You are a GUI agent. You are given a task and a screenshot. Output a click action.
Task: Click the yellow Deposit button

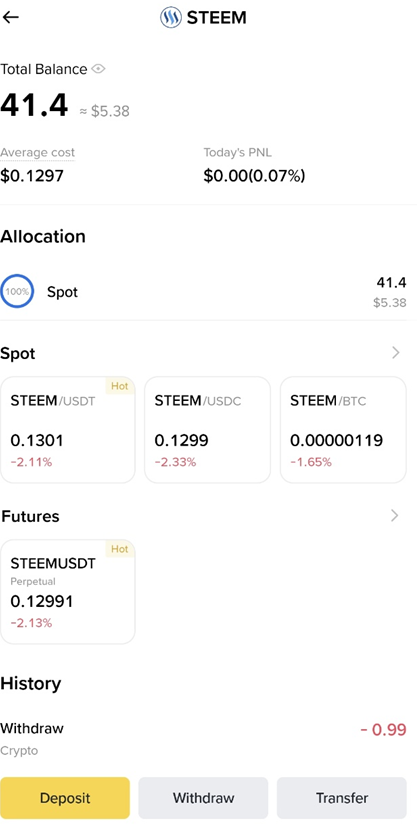coord(65,798)
